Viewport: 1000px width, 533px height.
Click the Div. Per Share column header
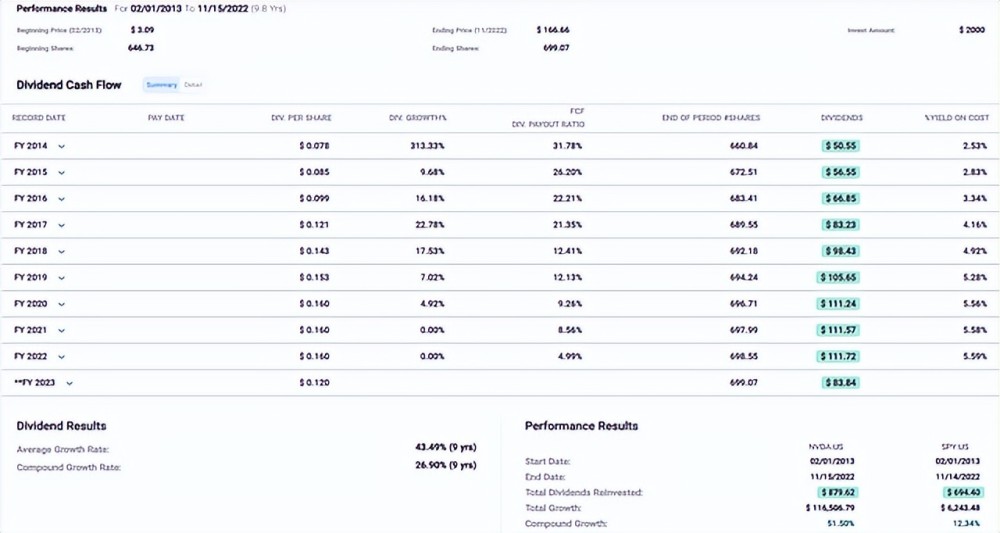(x=301, y=118)
